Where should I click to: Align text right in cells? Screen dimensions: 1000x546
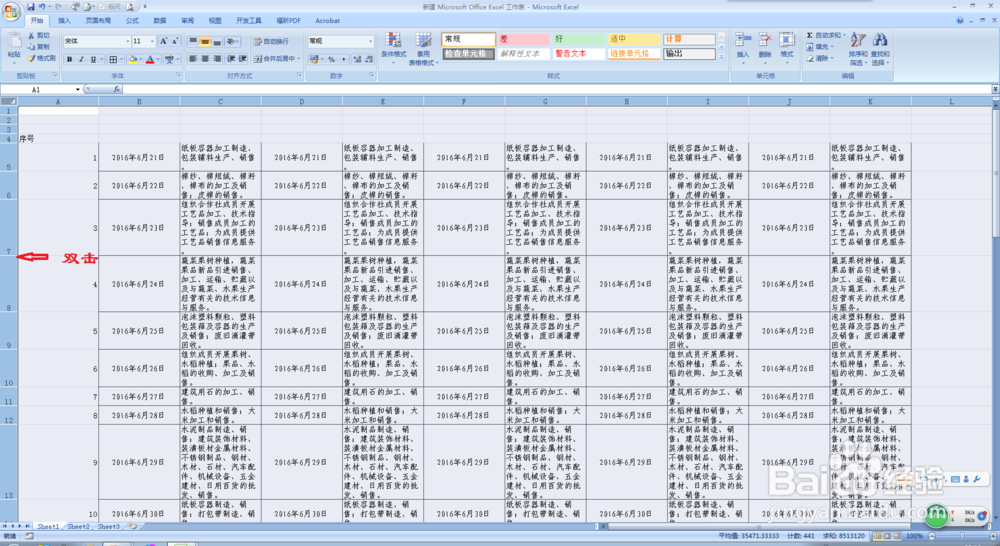point(217,59)
